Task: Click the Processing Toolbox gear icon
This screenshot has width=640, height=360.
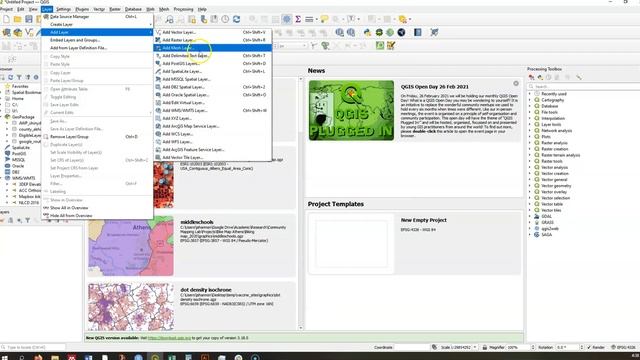Action: point(287,19)
